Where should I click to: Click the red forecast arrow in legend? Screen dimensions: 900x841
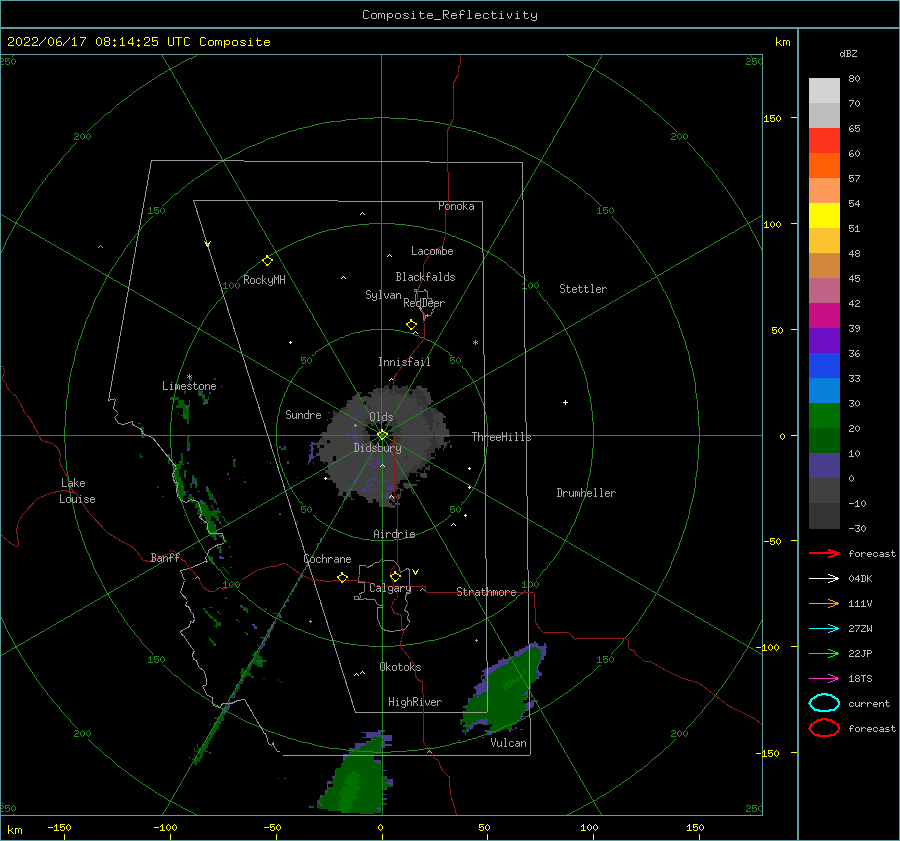click(x=824, y=553)
